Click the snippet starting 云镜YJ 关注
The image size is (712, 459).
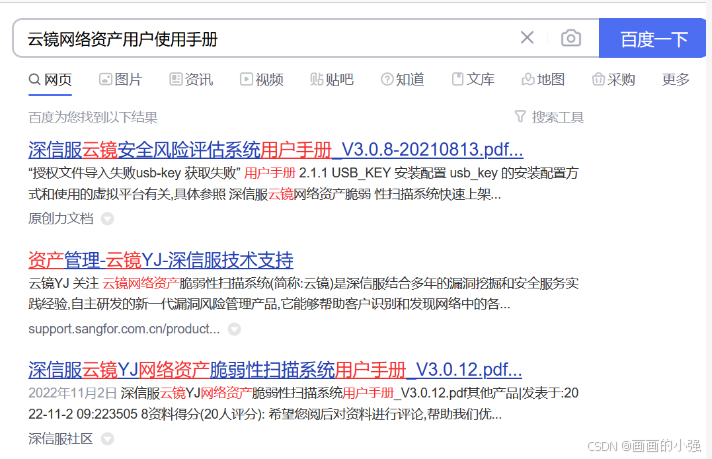click(x=303, y=294)
